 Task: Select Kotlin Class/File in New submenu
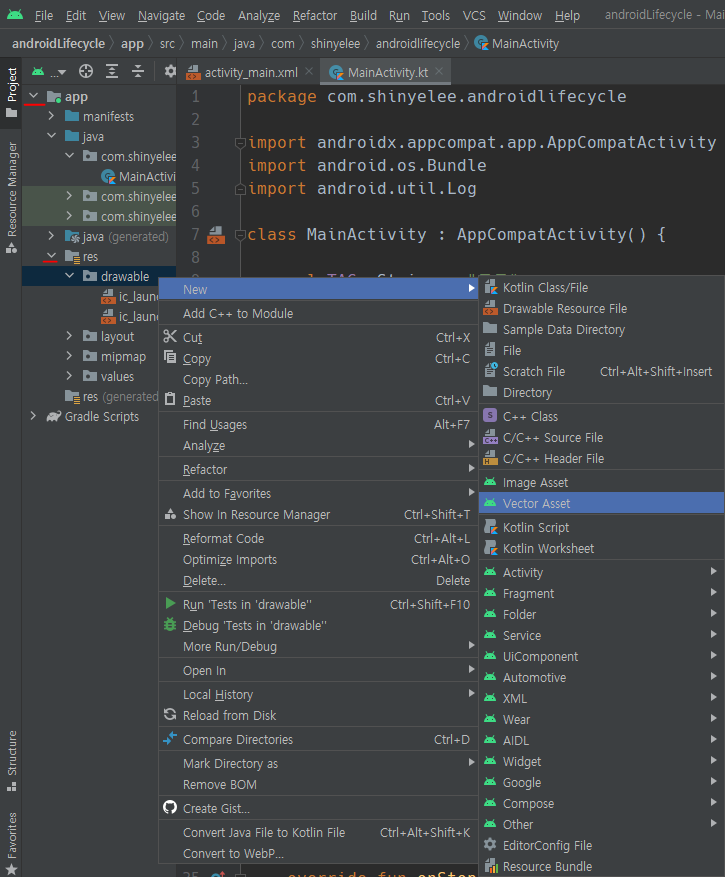[x=601, y=287]
